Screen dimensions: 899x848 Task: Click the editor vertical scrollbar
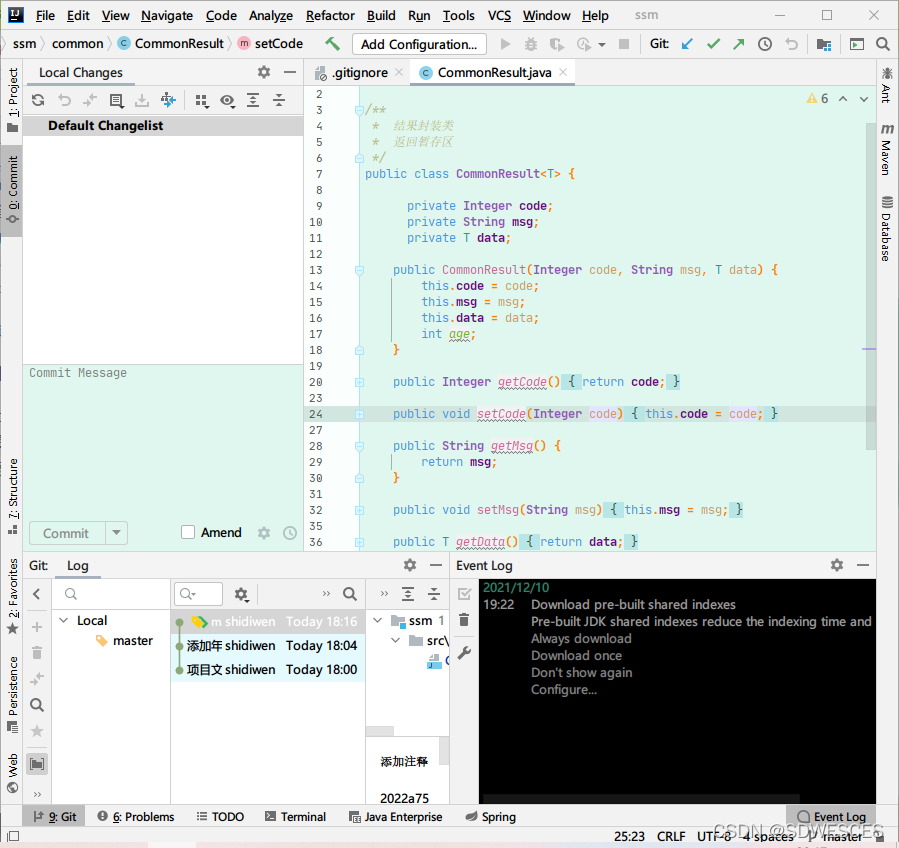pyautogui.click(x=870, y=286)
